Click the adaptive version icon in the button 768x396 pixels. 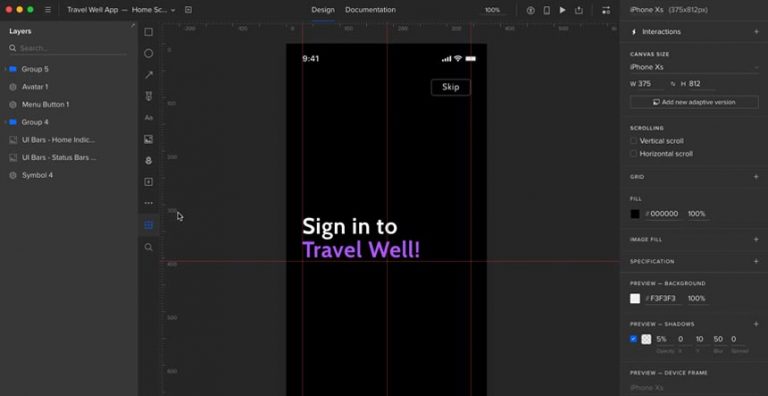[x=656, y=102]
